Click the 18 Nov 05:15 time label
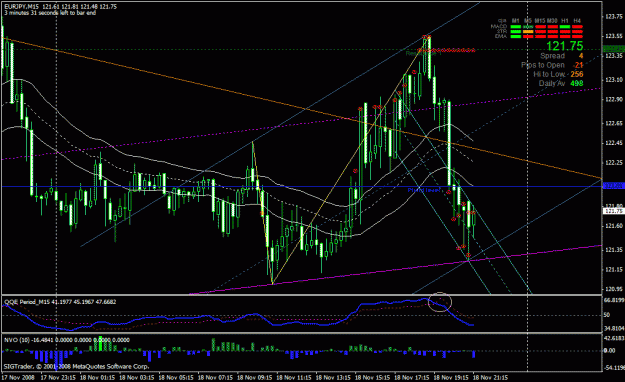625x382 pixels. 176,377
